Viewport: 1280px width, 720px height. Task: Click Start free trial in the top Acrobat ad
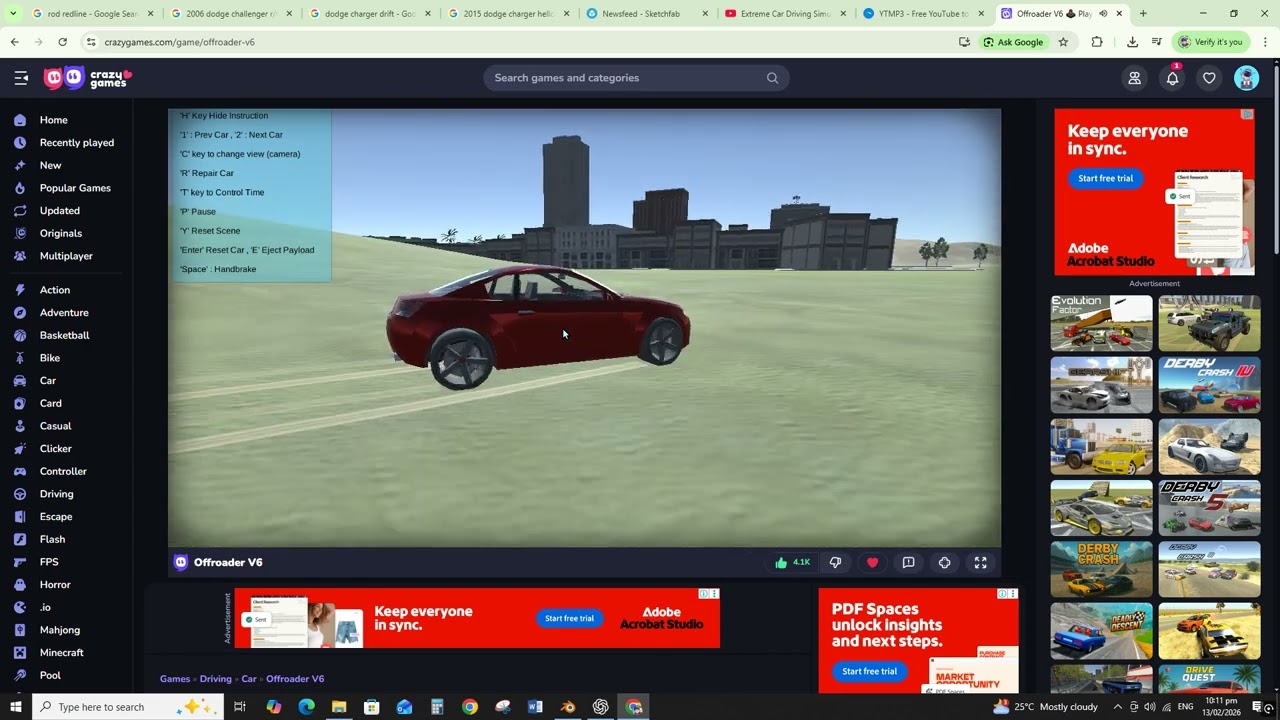pos(1105,178)
